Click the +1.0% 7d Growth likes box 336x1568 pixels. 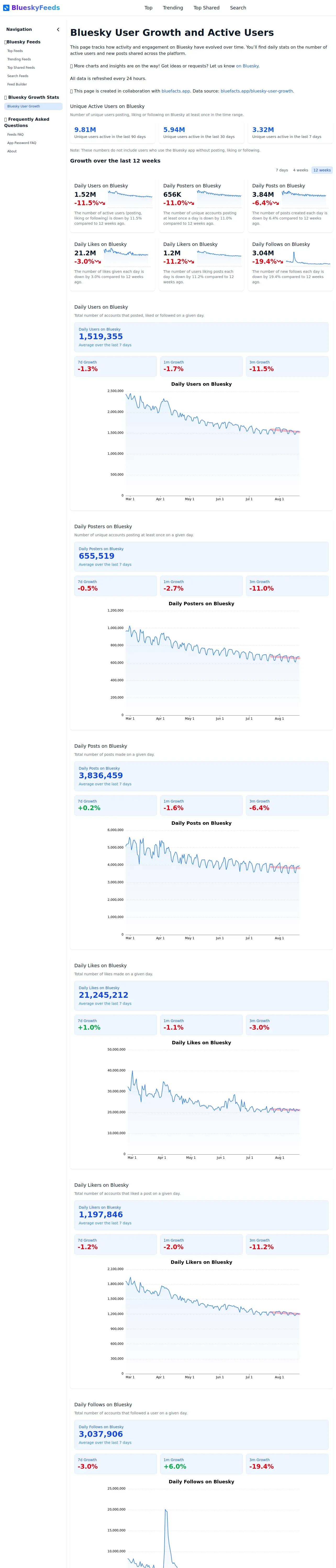pos(115,1025)
